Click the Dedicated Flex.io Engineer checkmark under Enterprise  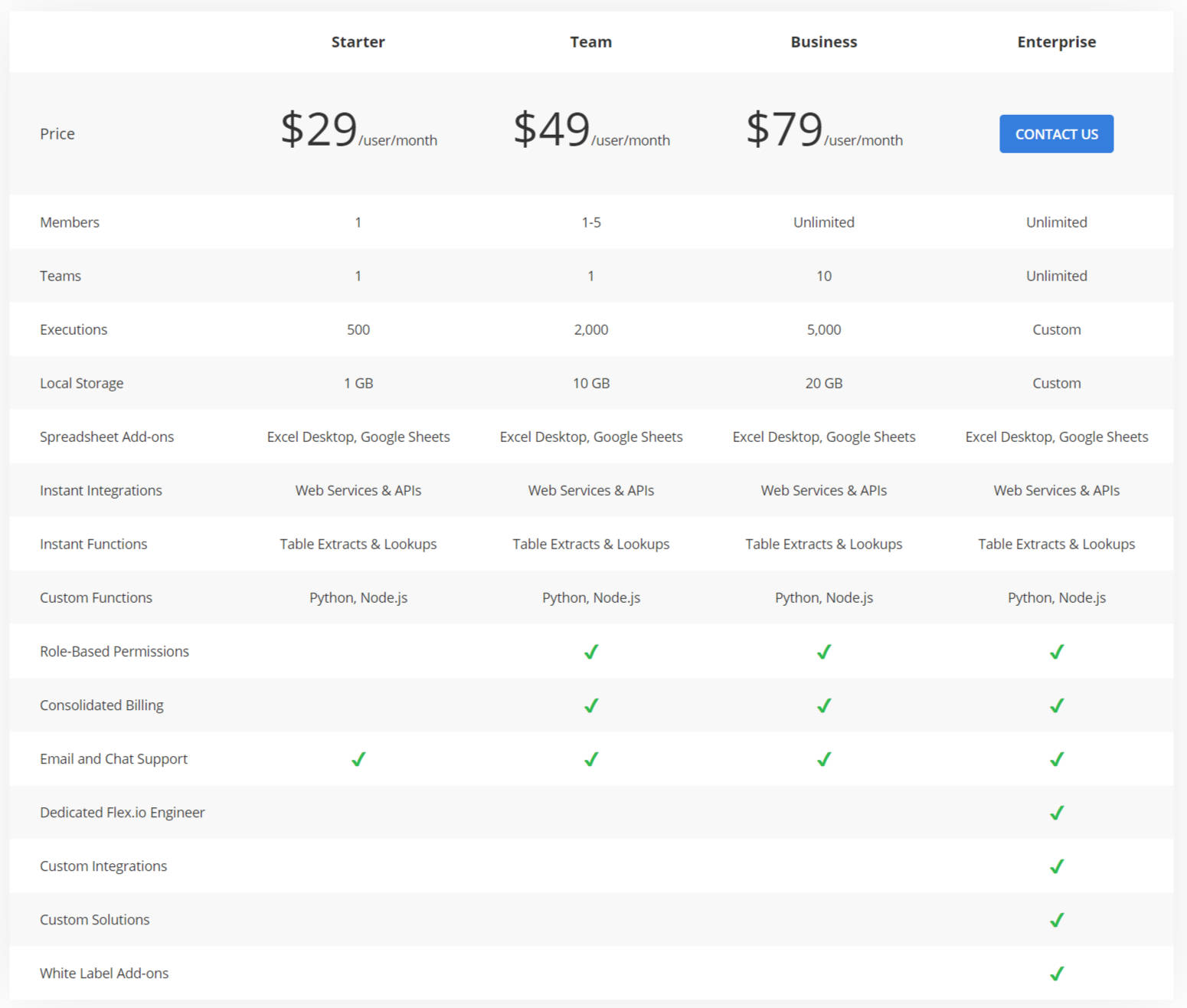pyautogui.click(x=1057, y=813)
